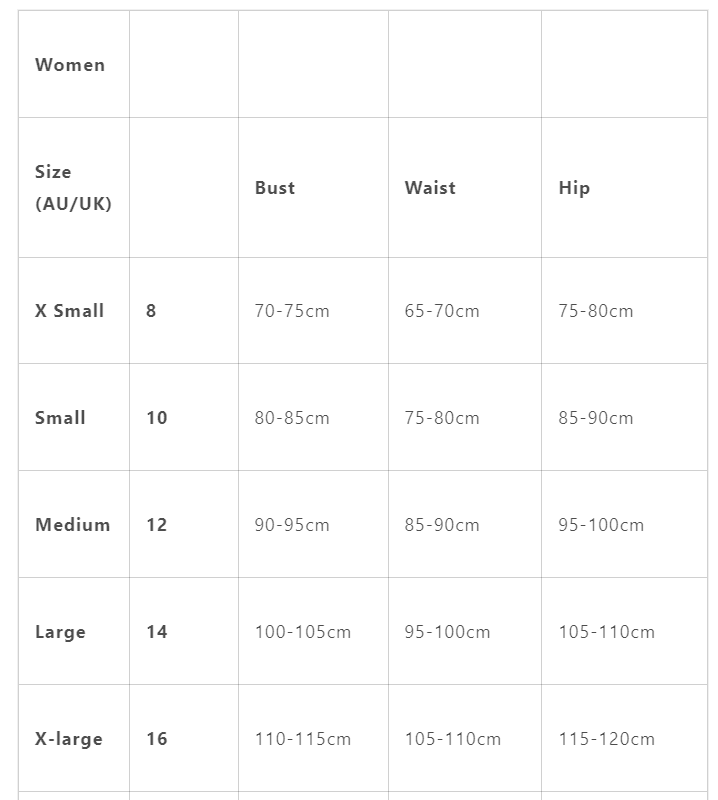Click the 70-75cm bust measurement
Screen dimensions: 718x800
tap(292, 311)
